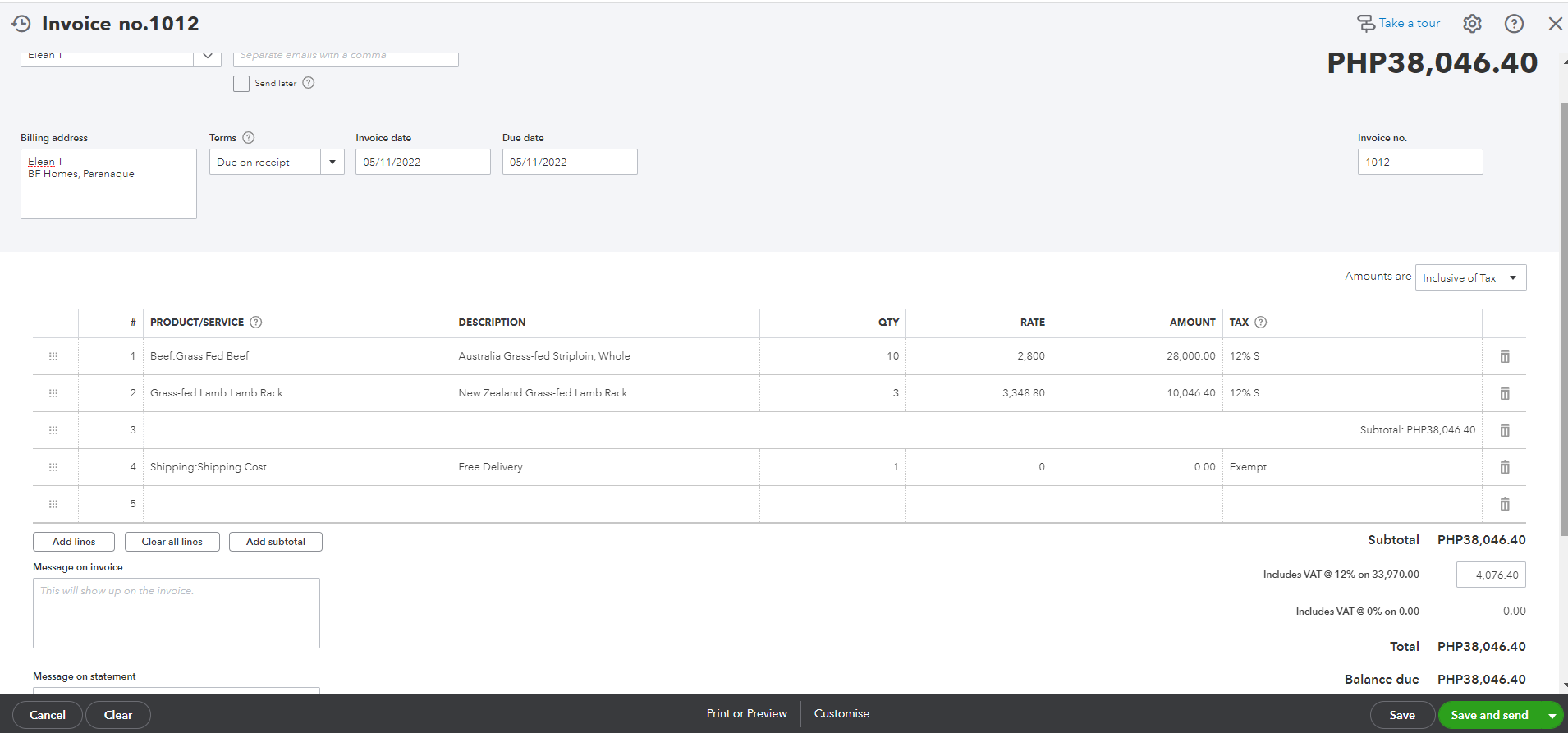Click the Cancel button
The height and width of the screenshot is (733, 1568).
pos(48,715)
